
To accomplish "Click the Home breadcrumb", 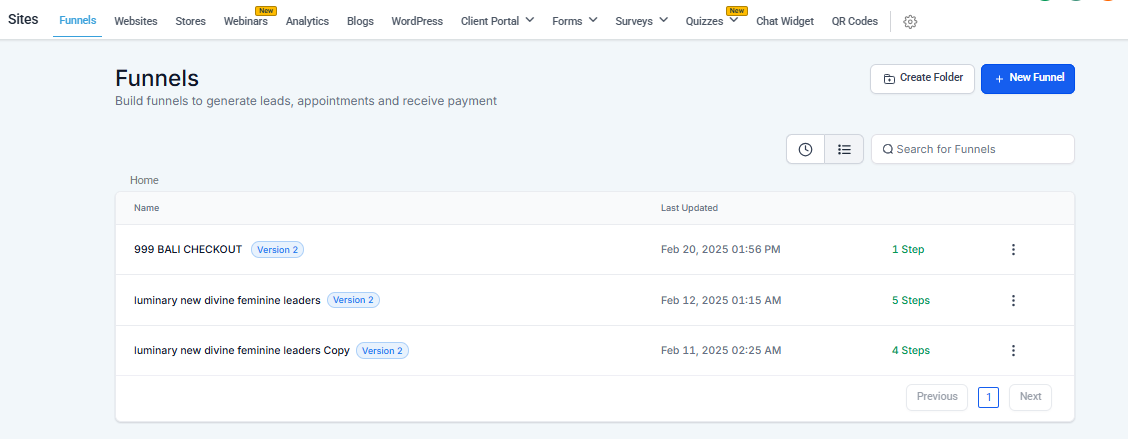I will pyautogui.click(x=144, y=180).
